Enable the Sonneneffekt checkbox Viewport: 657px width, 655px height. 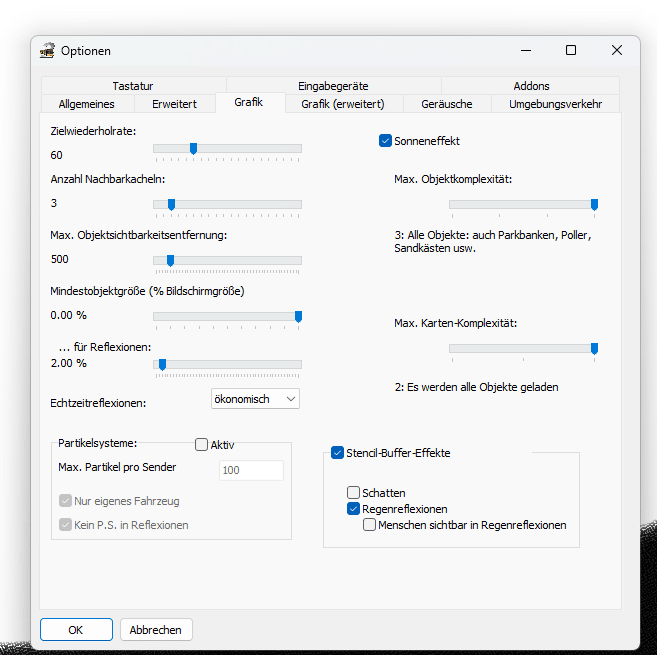tap(385, 141)
